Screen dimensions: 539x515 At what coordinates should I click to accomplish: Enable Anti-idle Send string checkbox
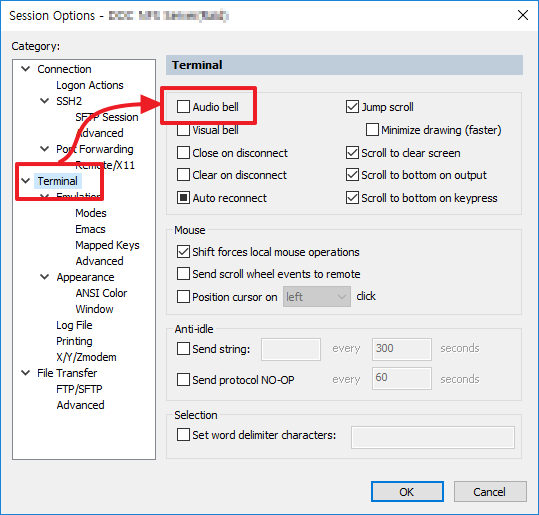tap(183, 349)
